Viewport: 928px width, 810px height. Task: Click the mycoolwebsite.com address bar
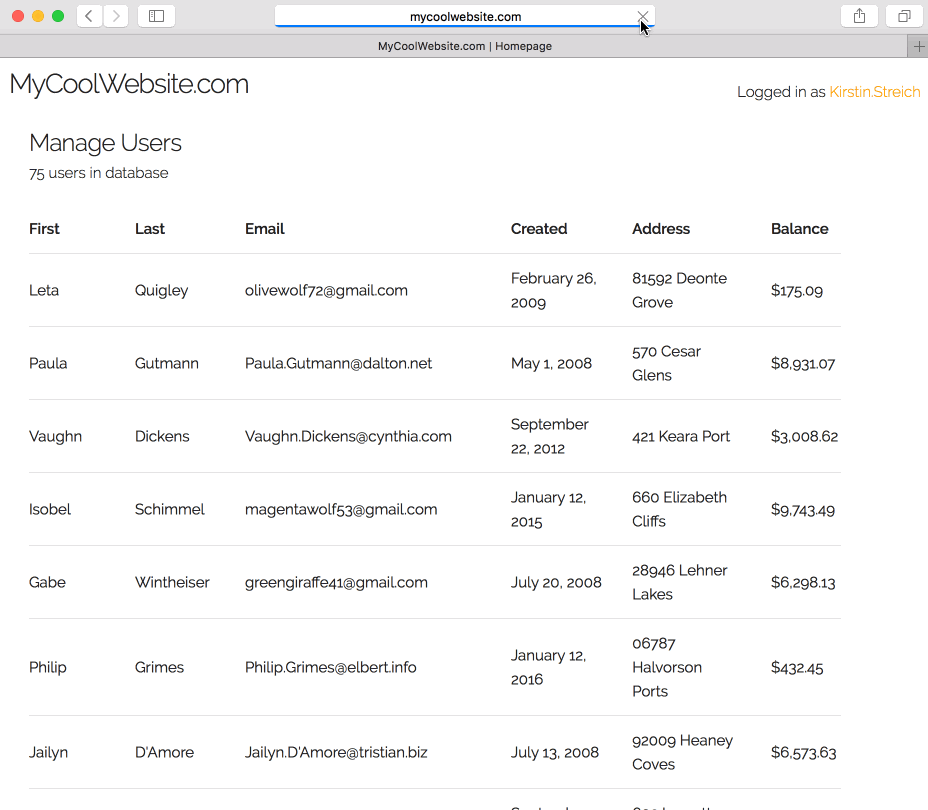[465, 17]
